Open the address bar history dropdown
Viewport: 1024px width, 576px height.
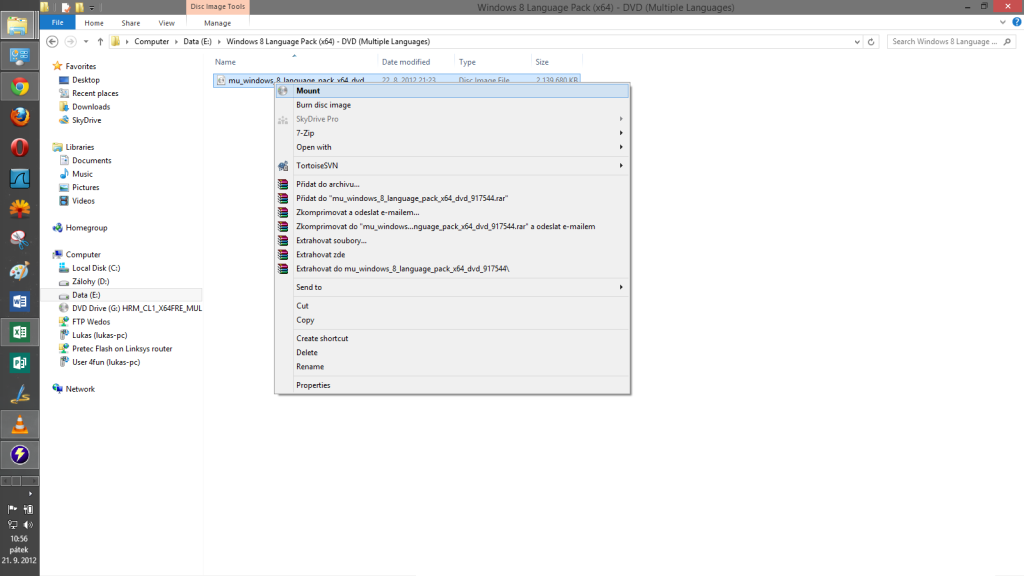tap(857, 41)
